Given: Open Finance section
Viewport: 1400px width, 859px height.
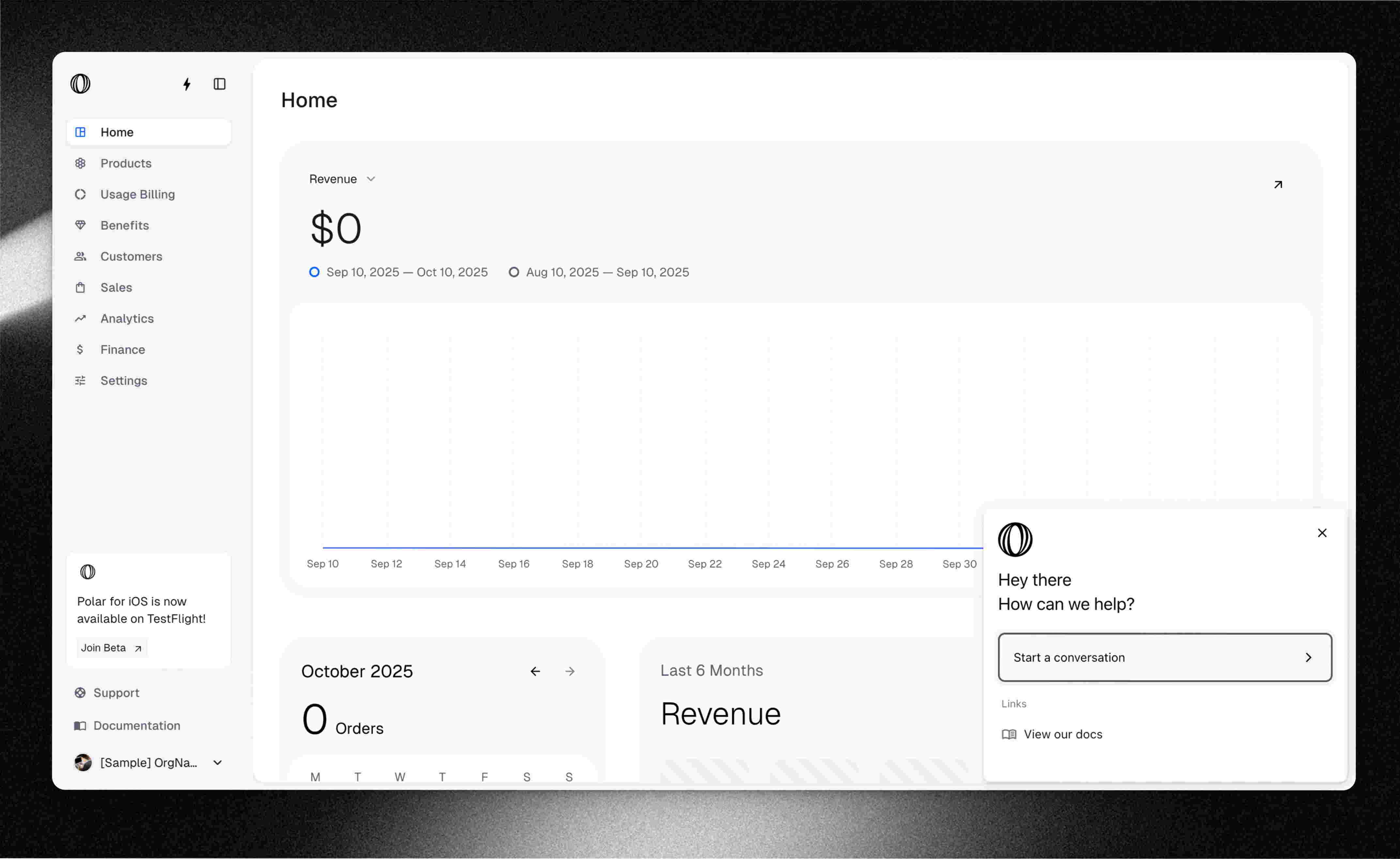Looking at the screenshot, I should coord(122,350).
